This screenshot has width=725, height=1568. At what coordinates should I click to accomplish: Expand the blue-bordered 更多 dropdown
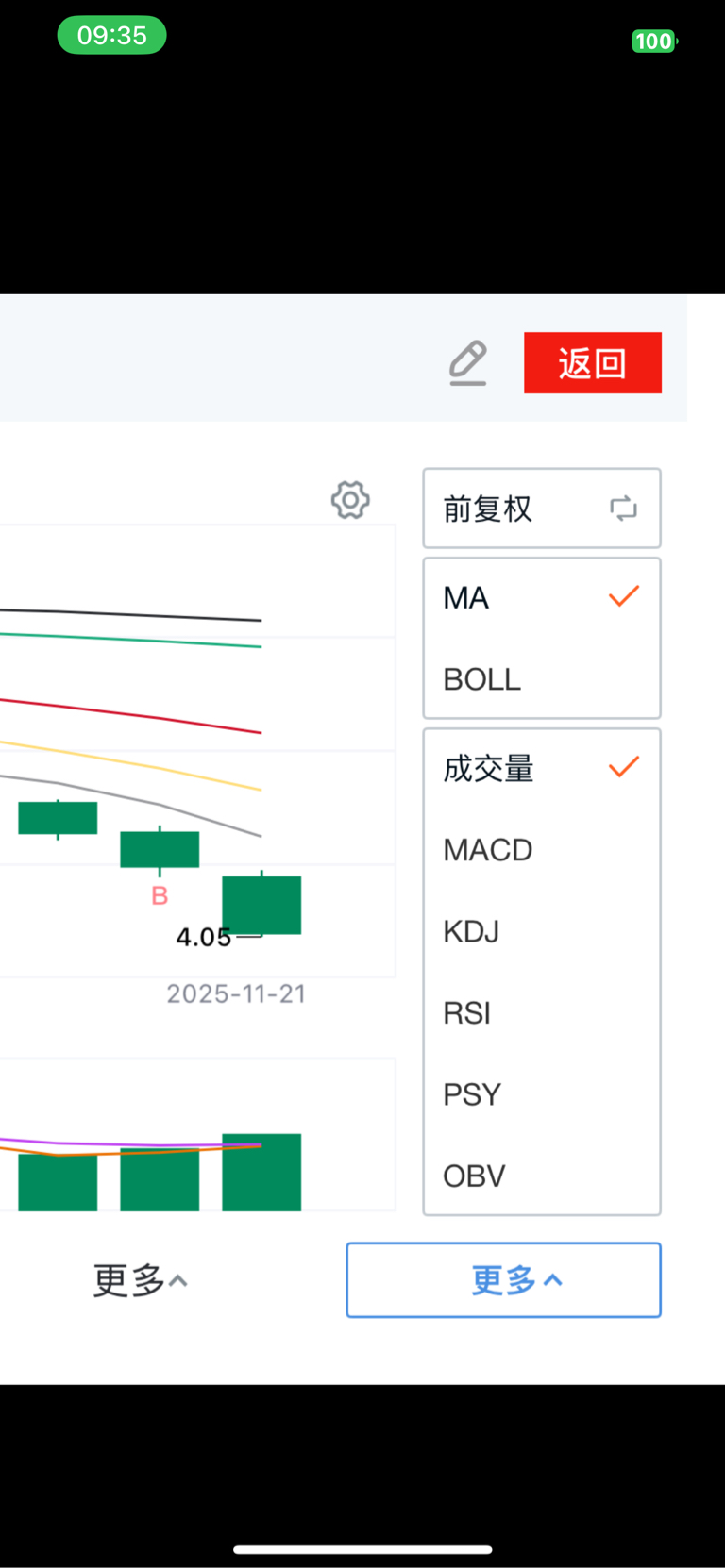[x=503, y=1280]
